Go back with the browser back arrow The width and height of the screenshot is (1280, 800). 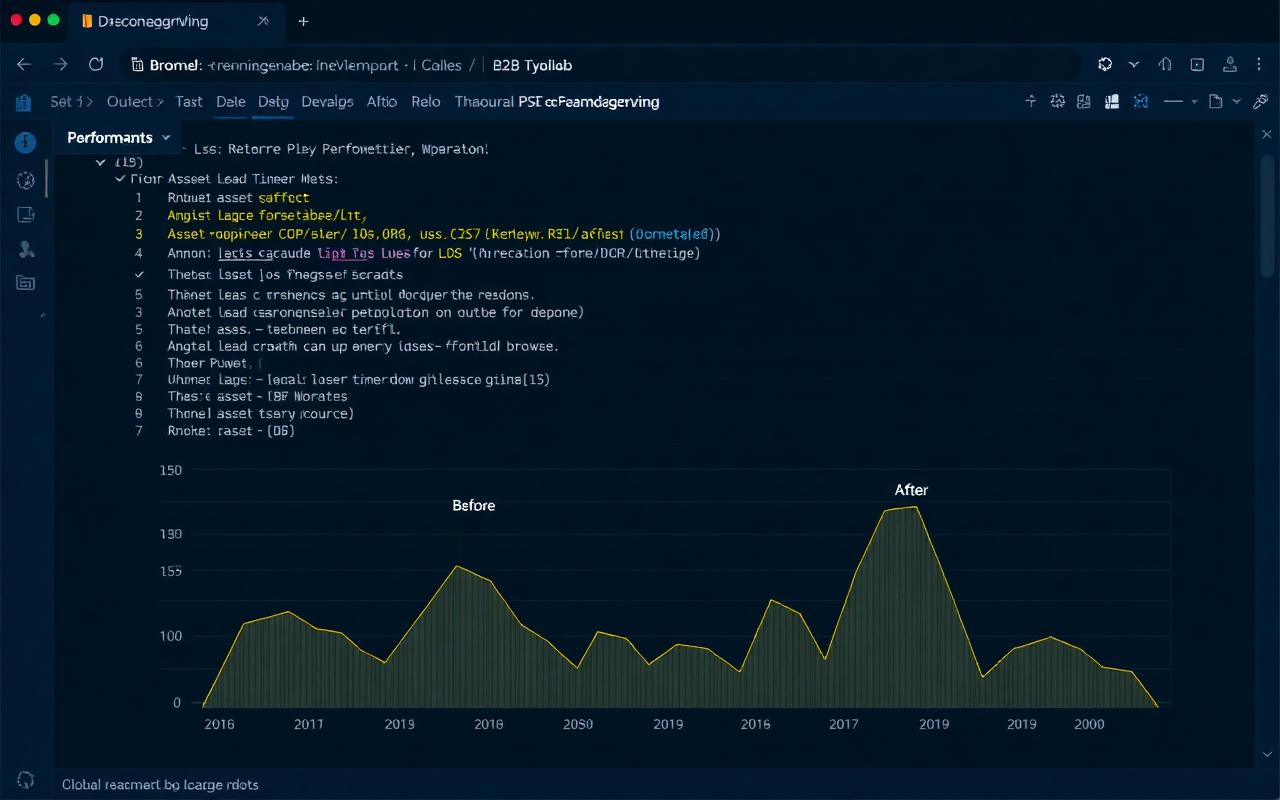24,64
